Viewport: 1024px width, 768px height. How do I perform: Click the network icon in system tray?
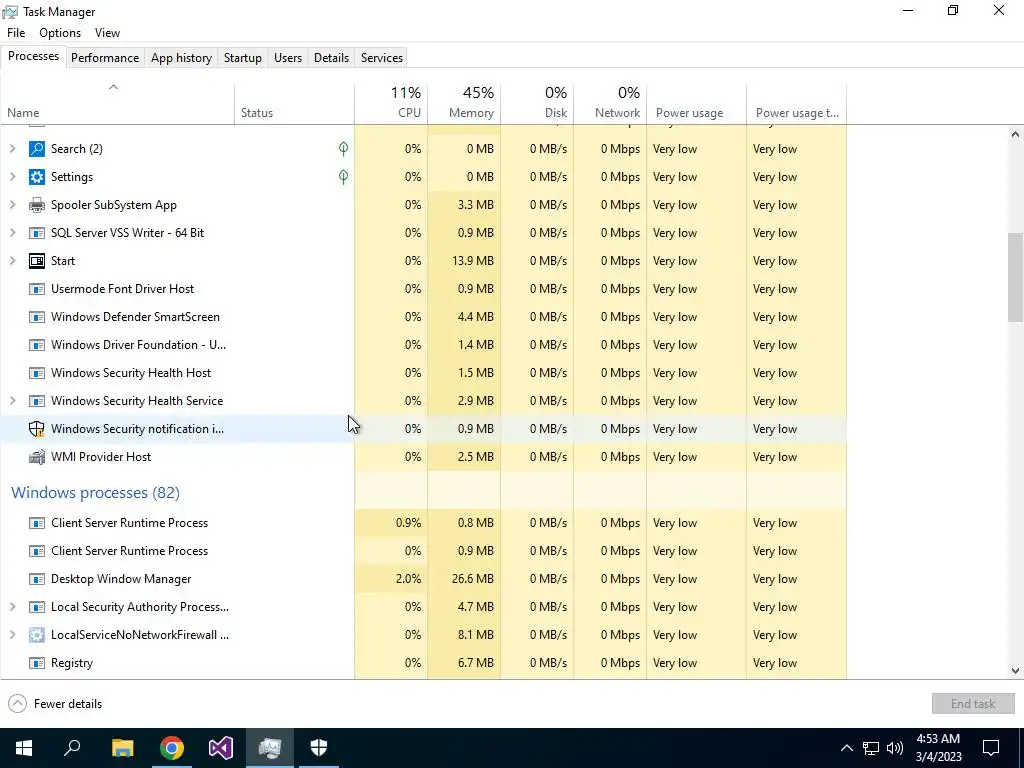(871, 748)
